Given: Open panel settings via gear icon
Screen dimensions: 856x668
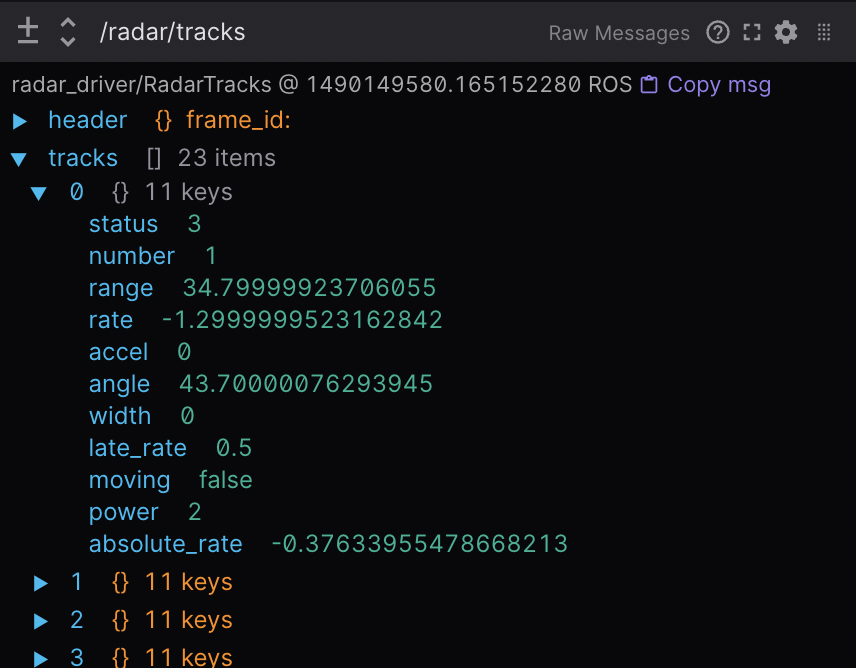Looking at the screenshot, I should pos(787,33).
